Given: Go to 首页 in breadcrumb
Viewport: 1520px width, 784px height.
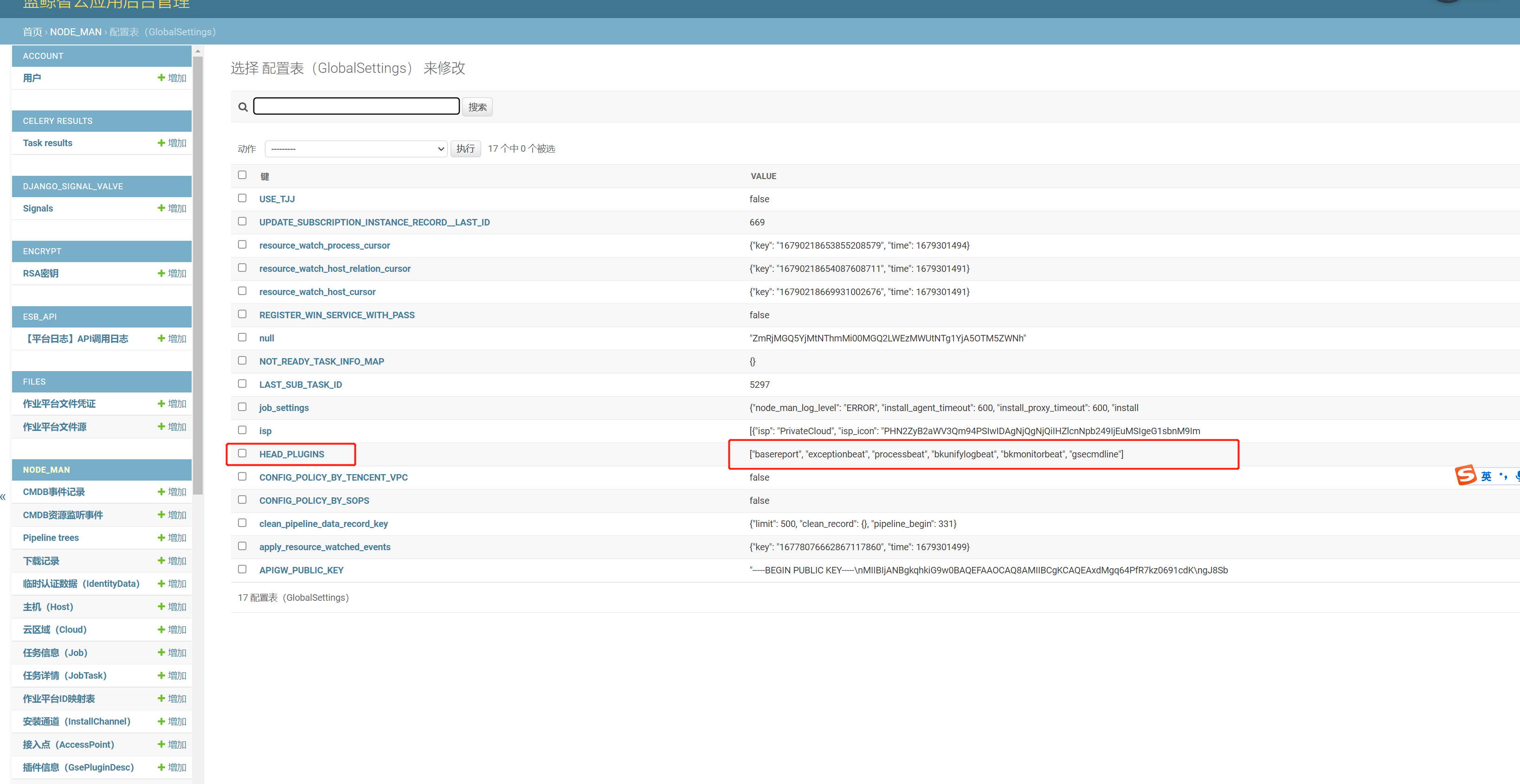Looking at the screenshot, I should 32,32.
